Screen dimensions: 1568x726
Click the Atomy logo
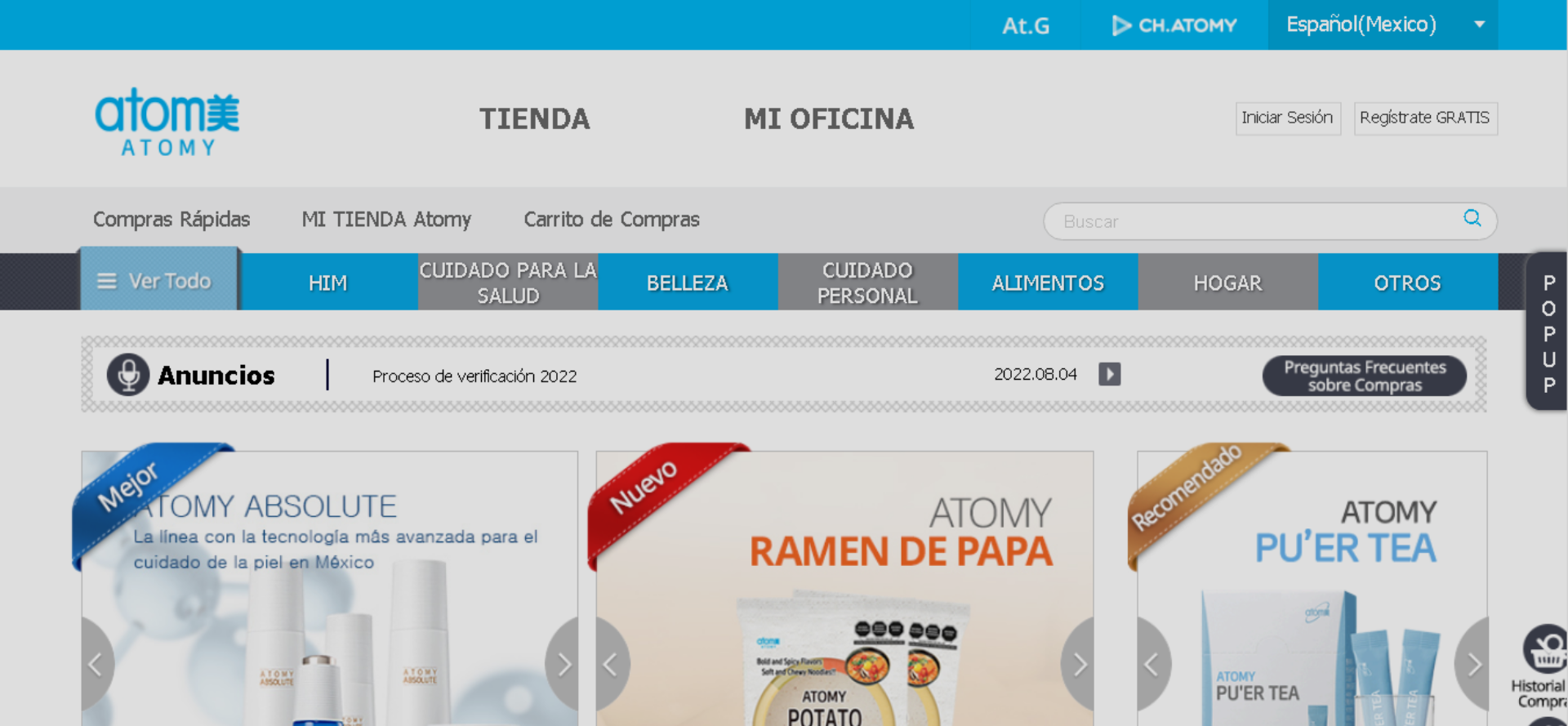click(167, 122)
